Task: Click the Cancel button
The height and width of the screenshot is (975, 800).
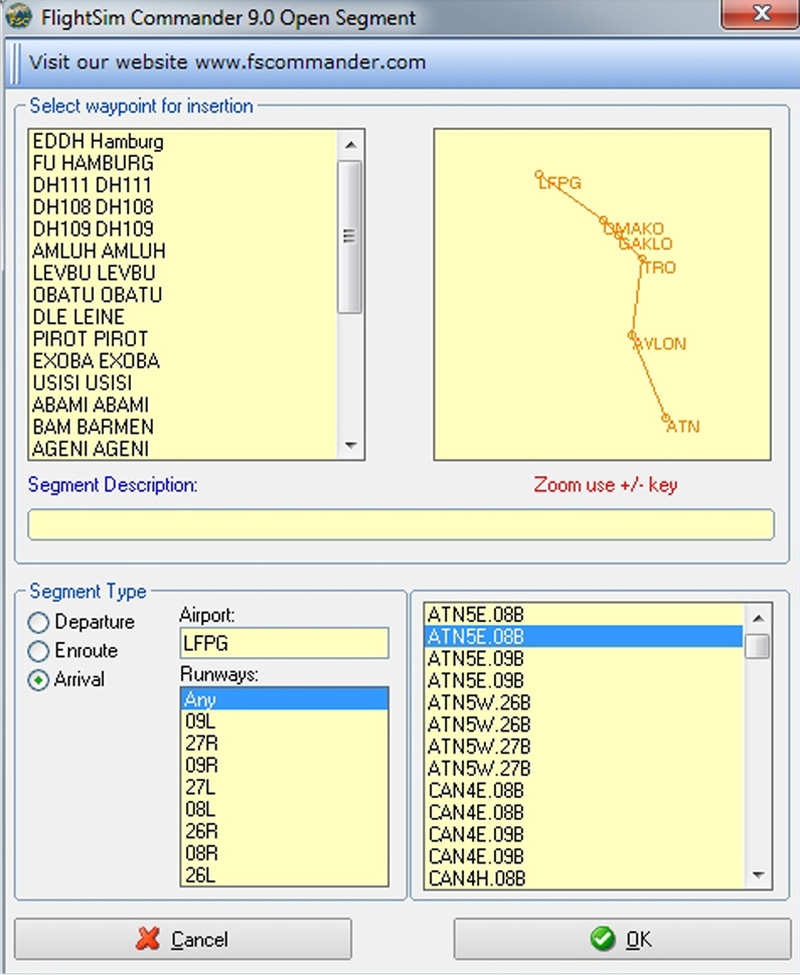Action: coord(183,939)
